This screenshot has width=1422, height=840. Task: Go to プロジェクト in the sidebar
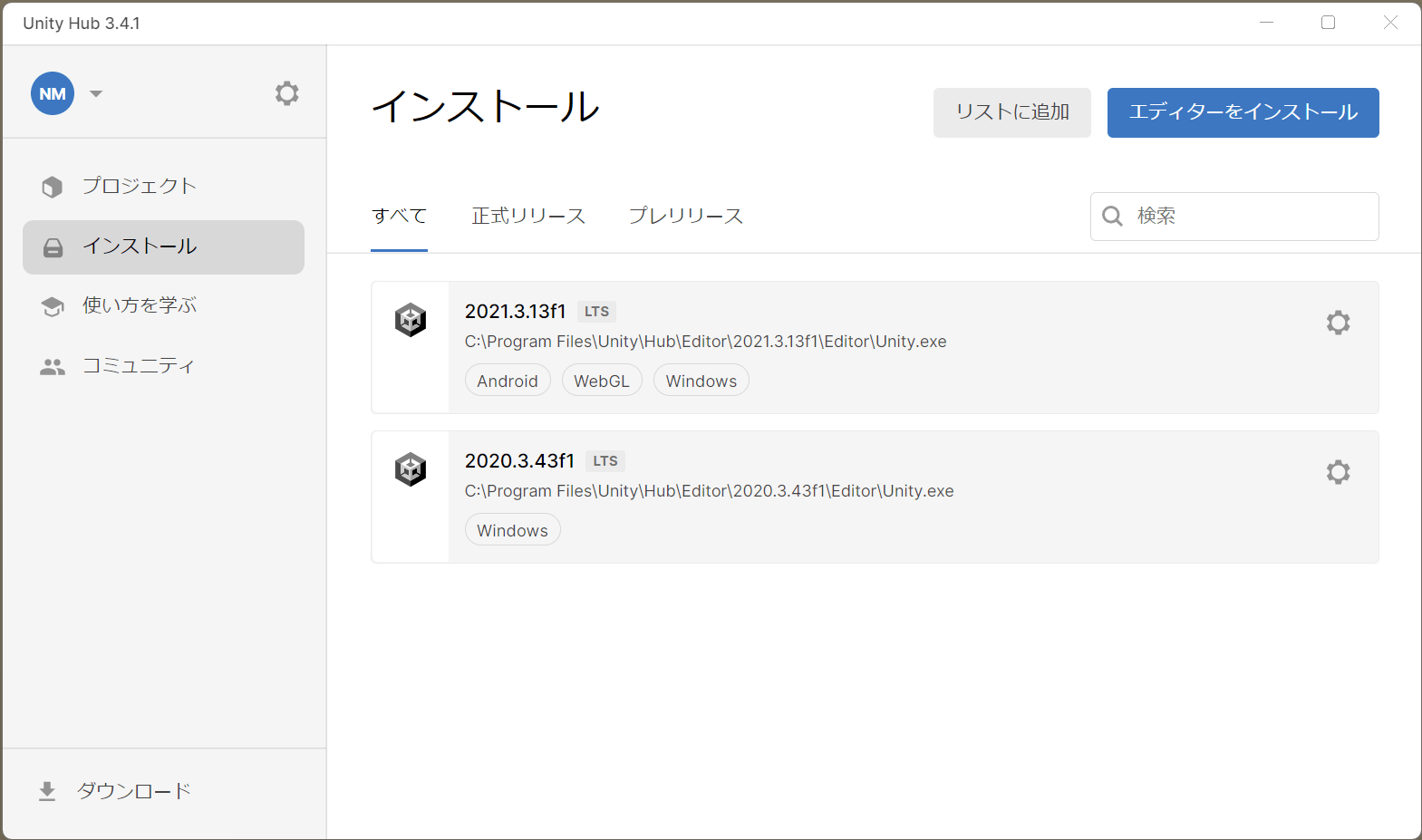click(x=163, y=187)
